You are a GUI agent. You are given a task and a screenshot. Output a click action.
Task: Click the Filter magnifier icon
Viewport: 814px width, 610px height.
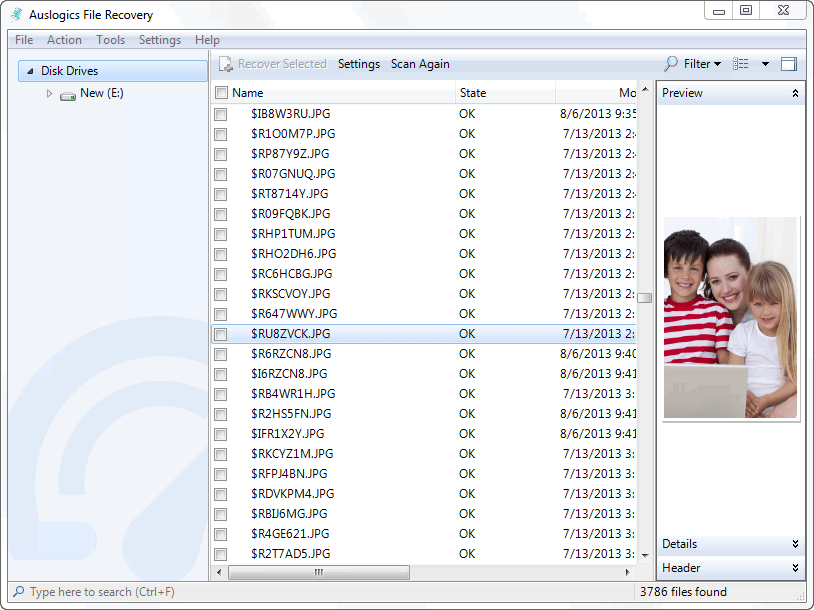(671, 64)
